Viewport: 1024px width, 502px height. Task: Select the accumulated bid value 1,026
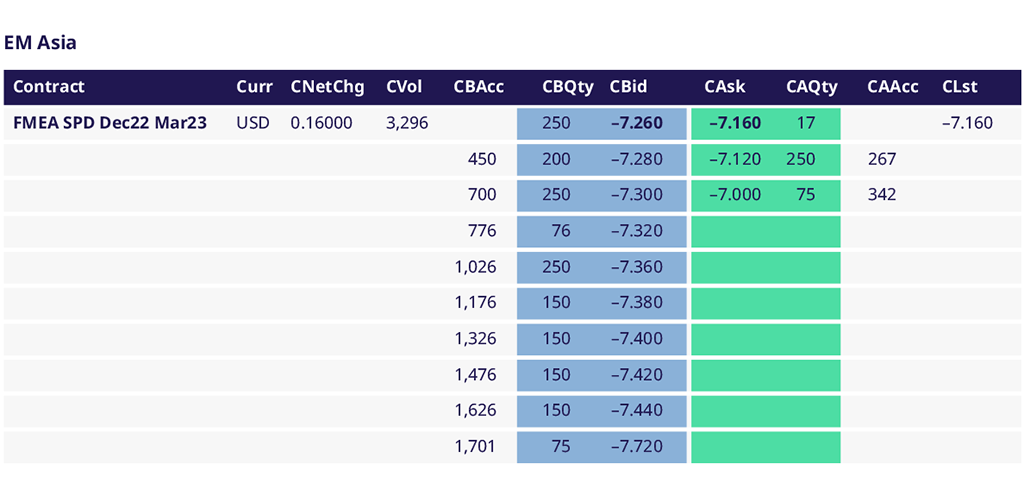(475, 267)
